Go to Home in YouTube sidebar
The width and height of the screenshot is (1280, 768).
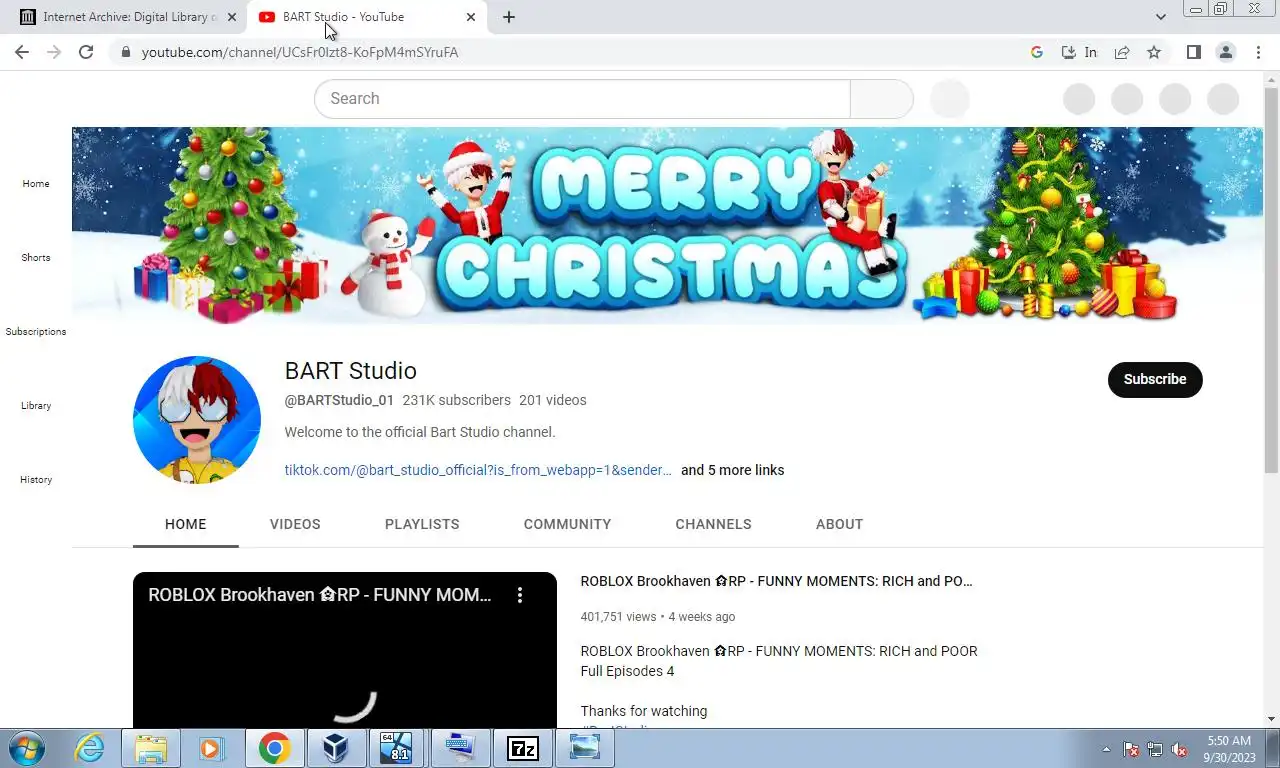tap(36, 184)
